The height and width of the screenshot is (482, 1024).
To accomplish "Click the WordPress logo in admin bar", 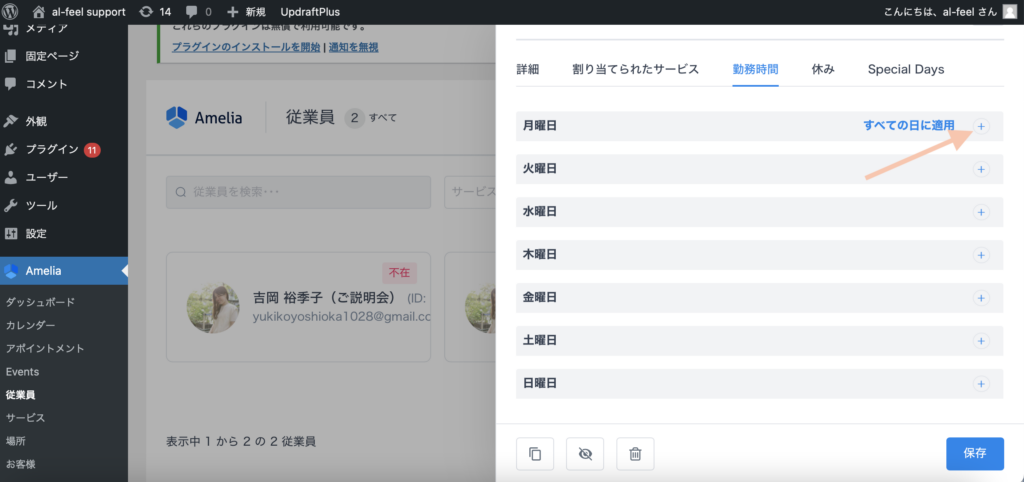I will [15, 12].
